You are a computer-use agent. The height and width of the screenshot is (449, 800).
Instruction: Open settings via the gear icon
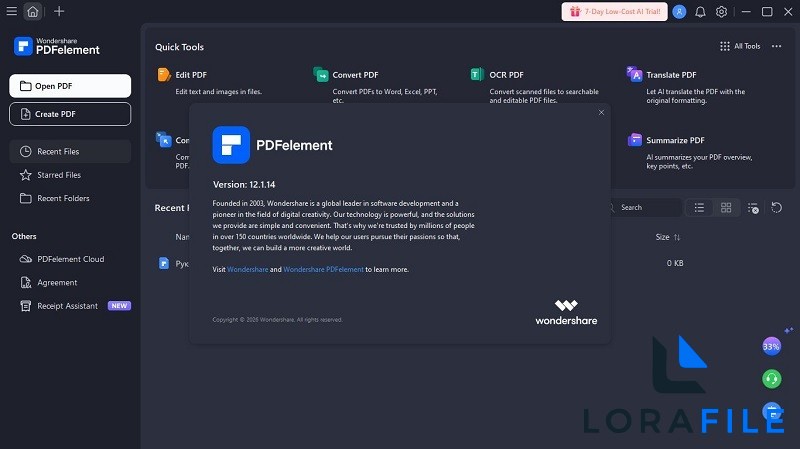[x=721, y=11]
